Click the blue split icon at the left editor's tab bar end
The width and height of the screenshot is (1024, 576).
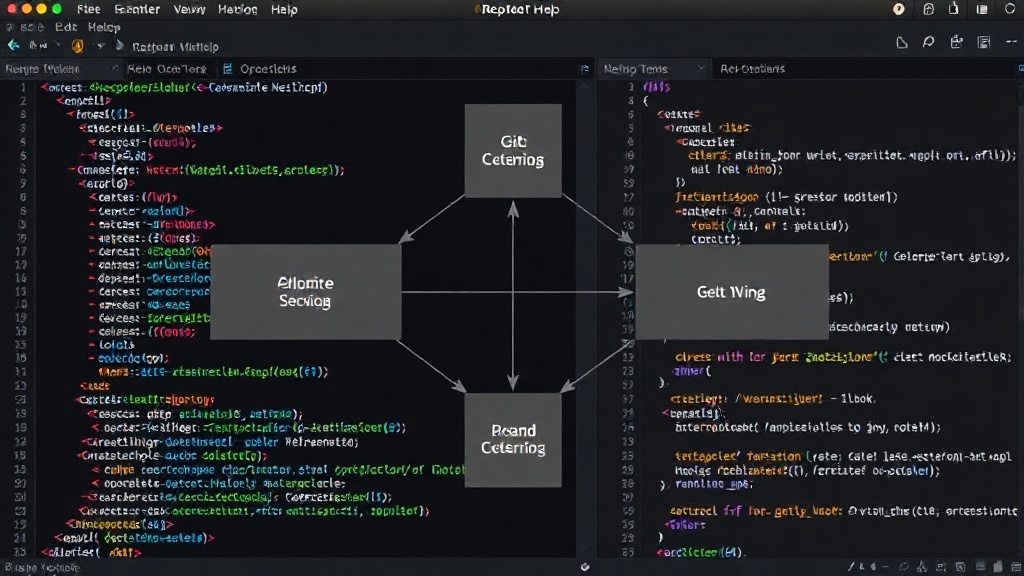click(x=584, y=69)
